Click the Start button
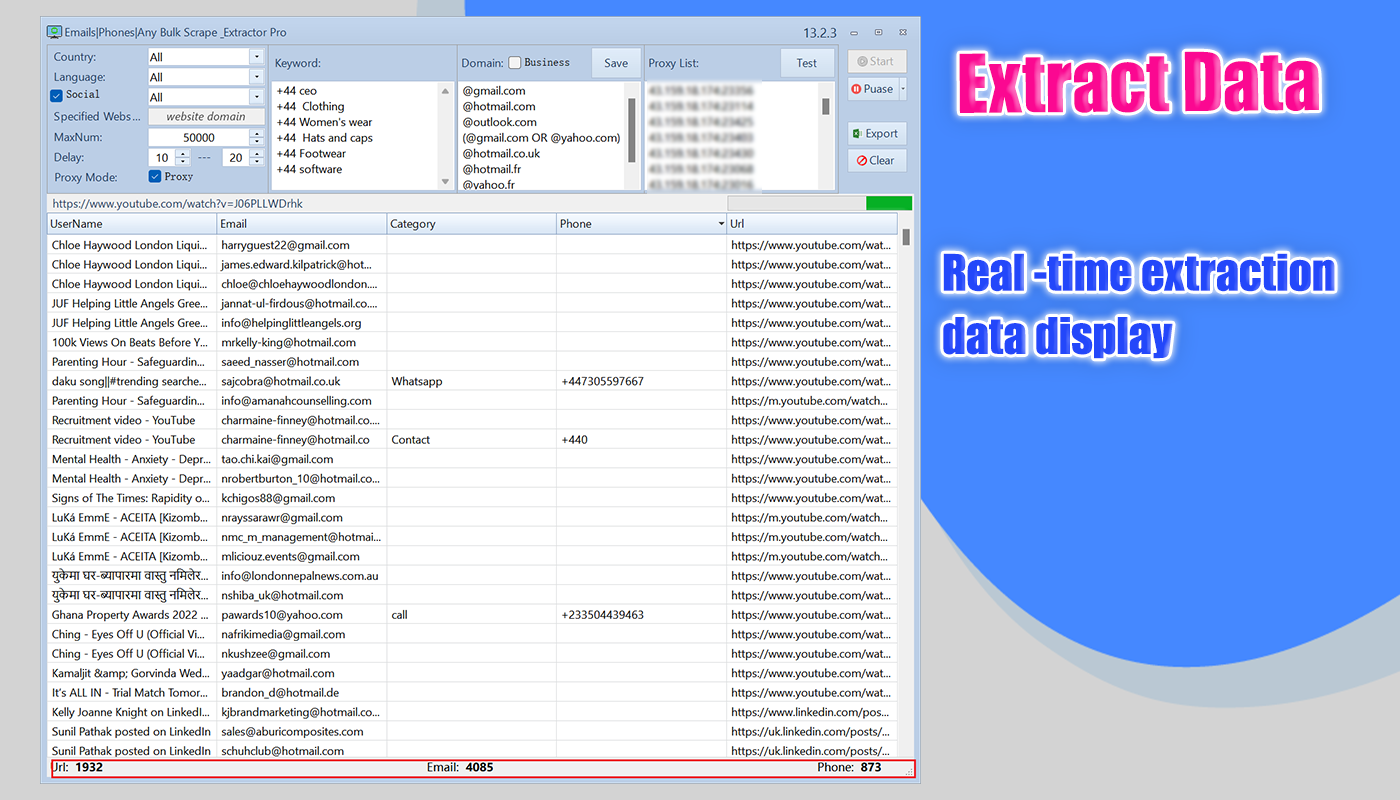The width and height of the screenshot is (1400, 800). pyautogui.click(x=877, y=61)
